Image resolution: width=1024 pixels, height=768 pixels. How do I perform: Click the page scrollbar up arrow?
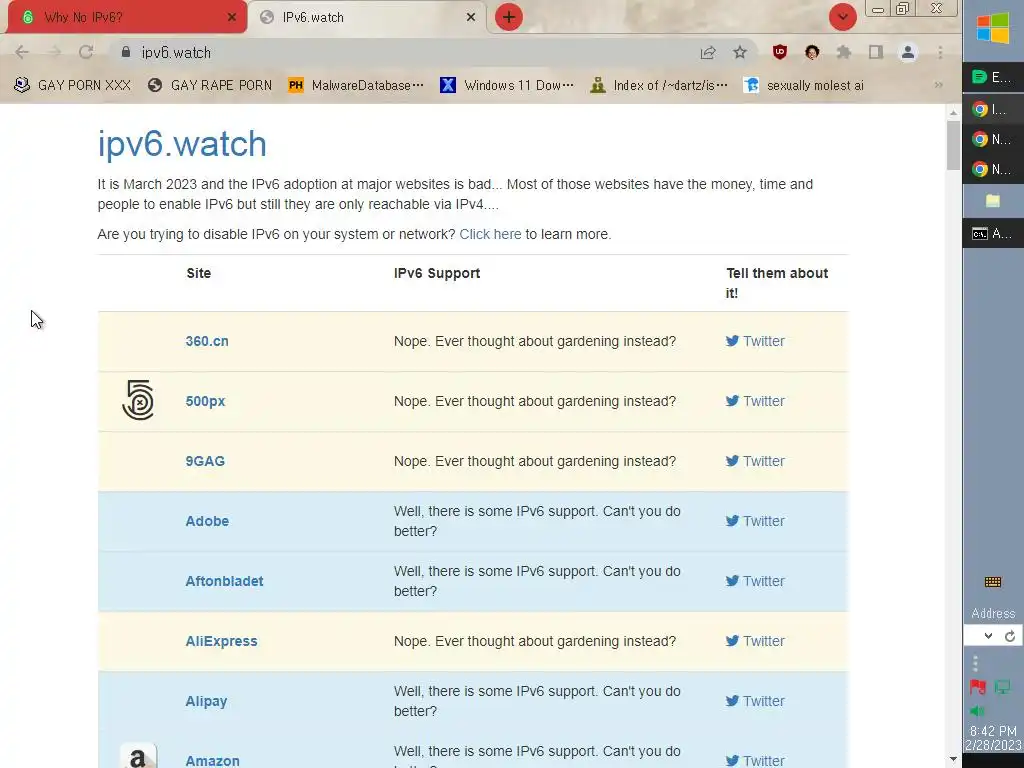coord(953,112)
